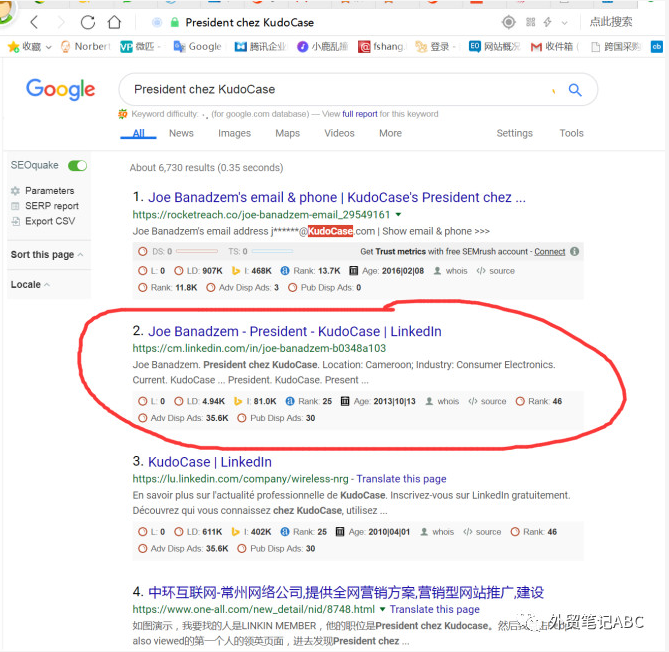Viewport: 669px width, 652px height.
Task: Switch to the Maps tab
Action: 288,134
